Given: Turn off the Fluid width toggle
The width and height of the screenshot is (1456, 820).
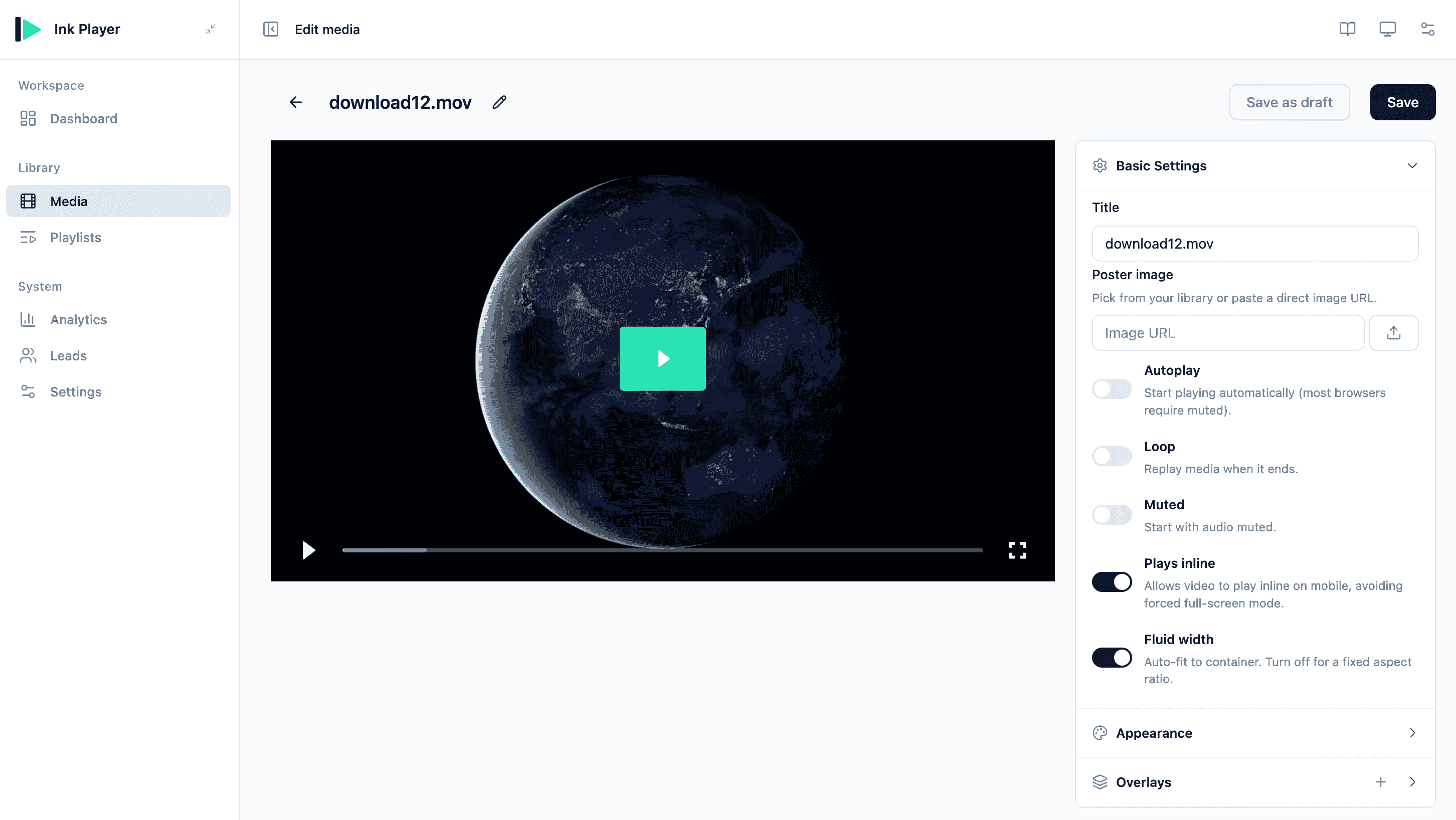Looking at the screenshot, I should (1112, 658).
